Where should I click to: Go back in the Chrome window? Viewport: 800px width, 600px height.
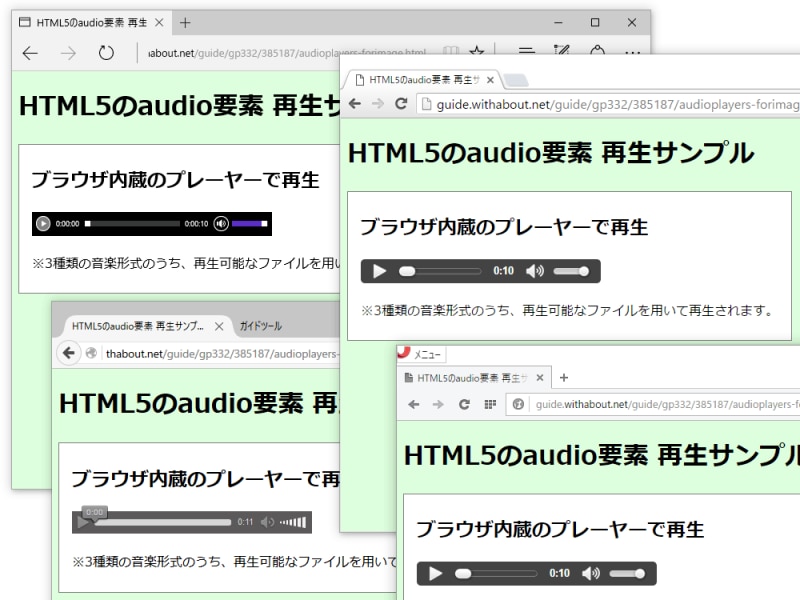pos(355,104)
